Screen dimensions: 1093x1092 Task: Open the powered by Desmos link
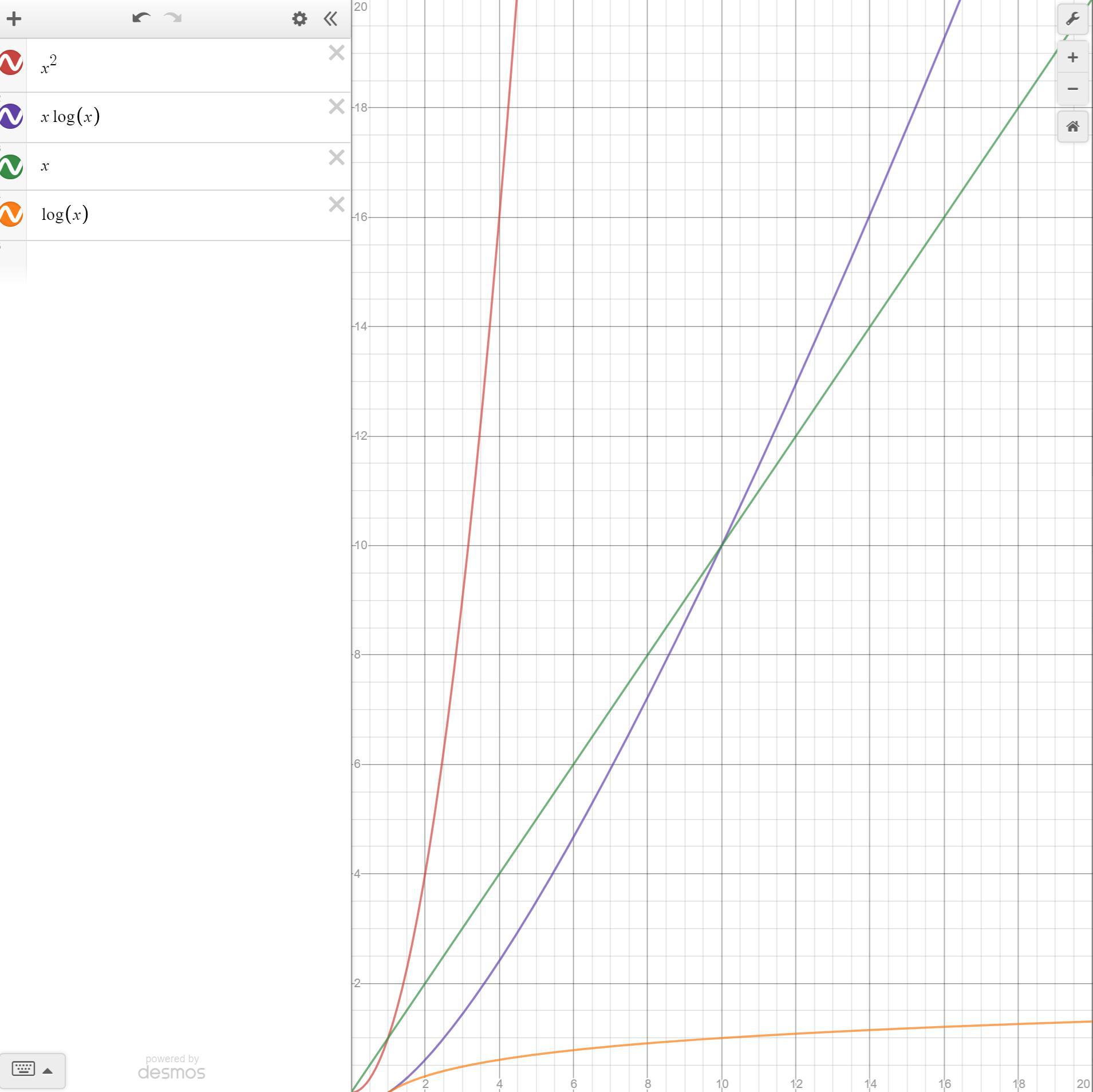coord(171,1067)
